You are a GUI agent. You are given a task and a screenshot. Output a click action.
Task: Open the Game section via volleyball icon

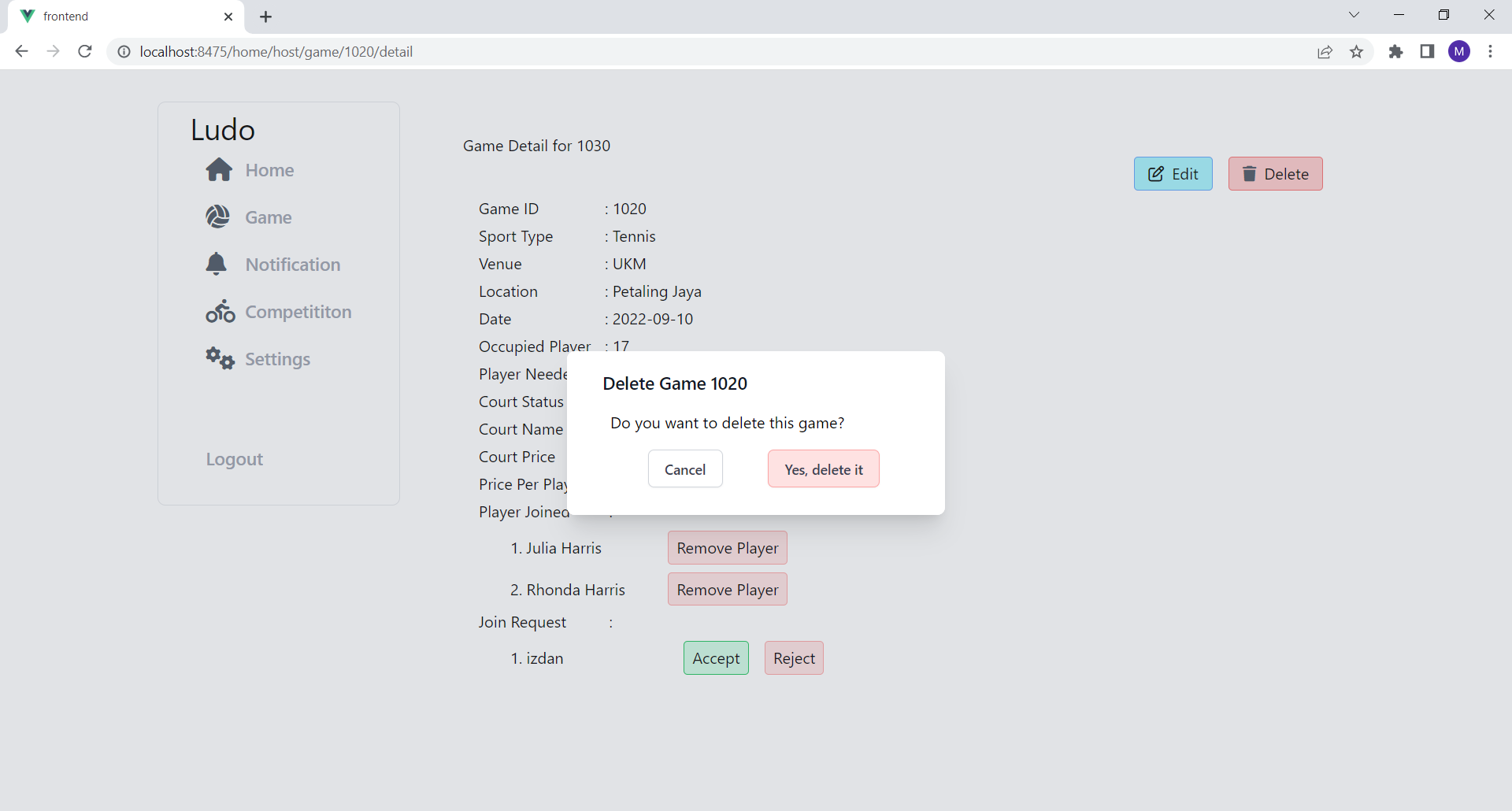(x=218, y=217)
